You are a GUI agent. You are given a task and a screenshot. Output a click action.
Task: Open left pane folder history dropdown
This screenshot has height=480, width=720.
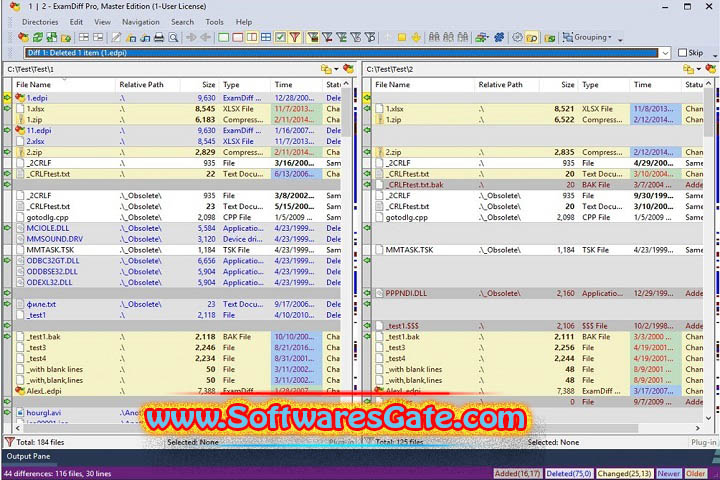337,69
